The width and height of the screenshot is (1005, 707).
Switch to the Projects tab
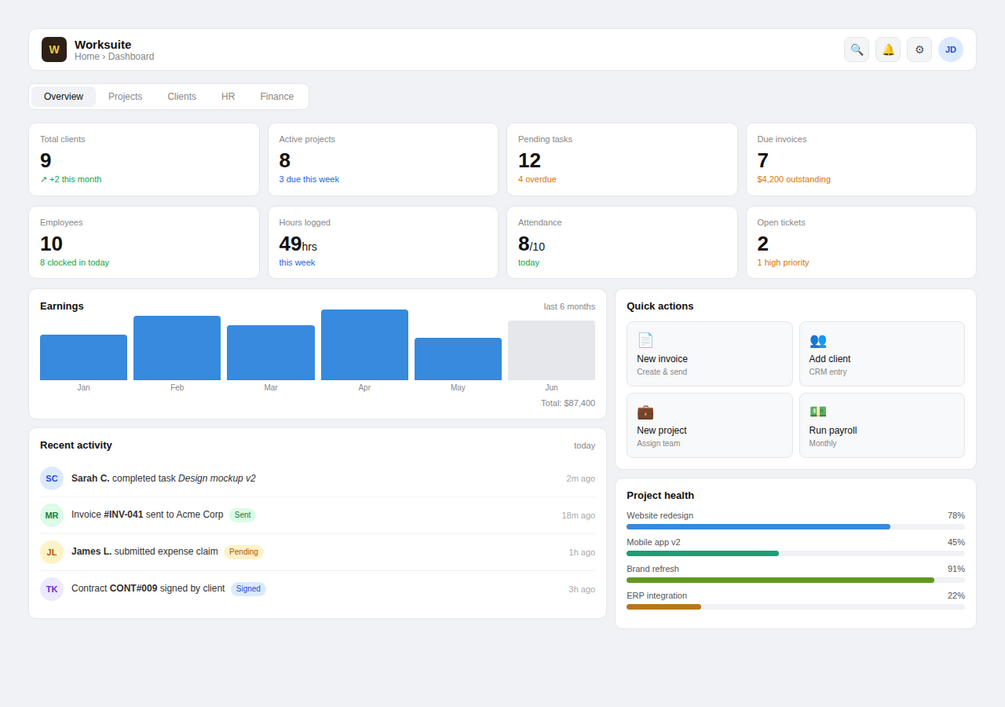125,96
